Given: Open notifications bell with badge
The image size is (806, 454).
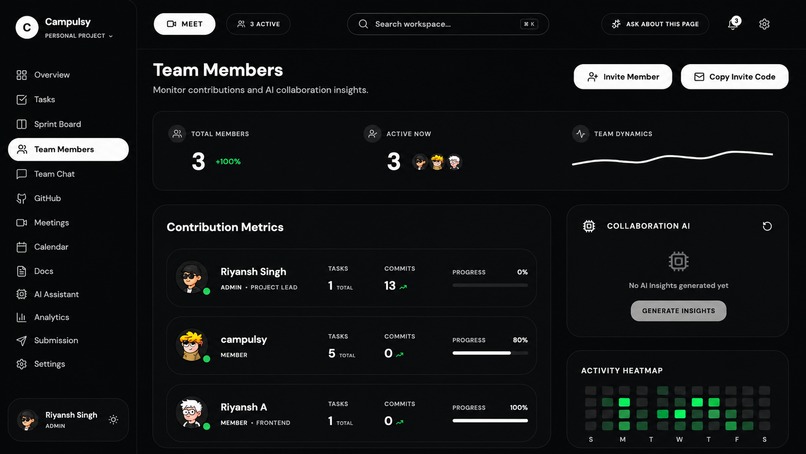Looking at the screenshot, I should tap(734, 24).
